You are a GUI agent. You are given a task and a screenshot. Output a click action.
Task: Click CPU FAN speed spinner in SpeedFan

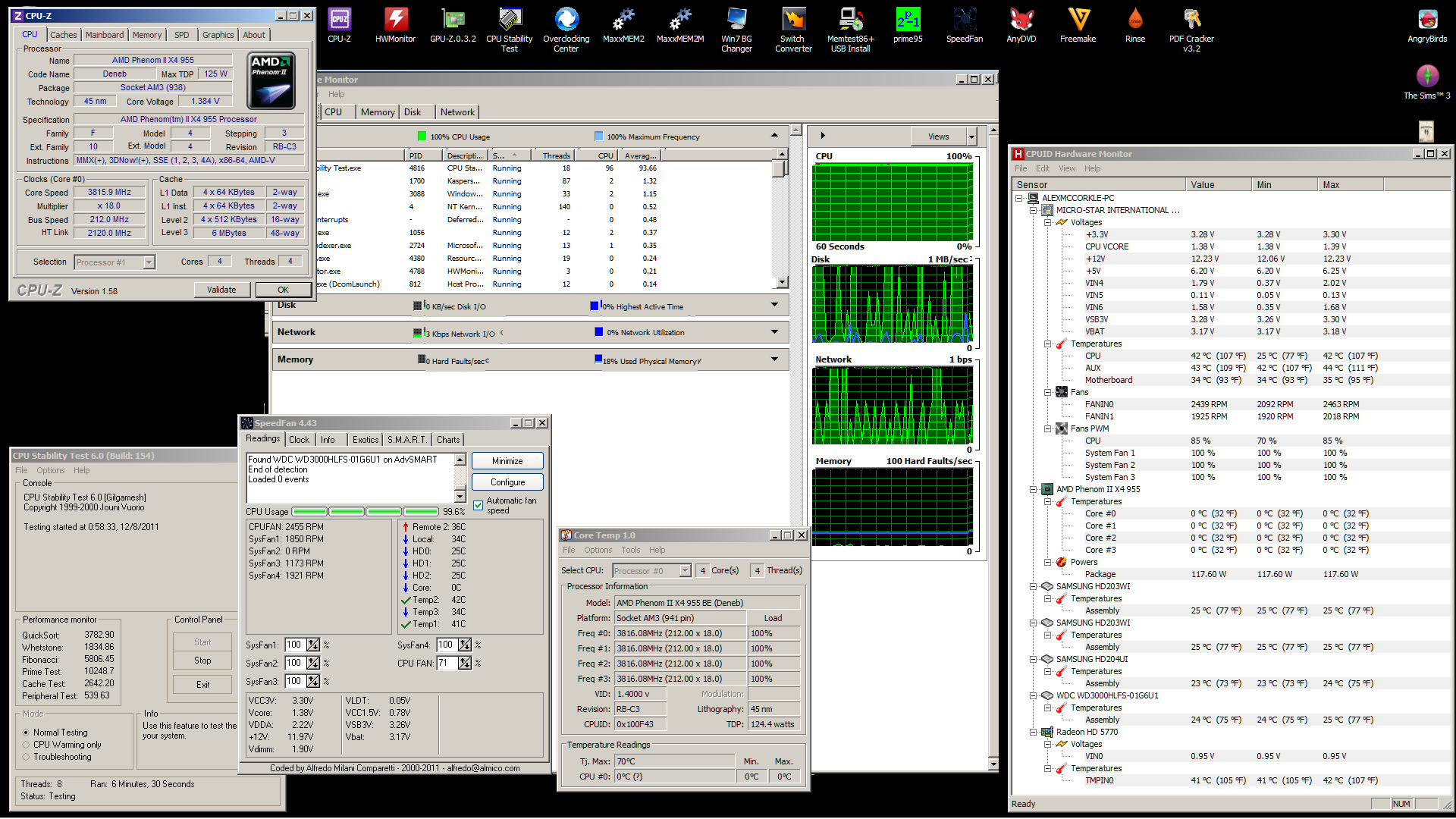465,663
